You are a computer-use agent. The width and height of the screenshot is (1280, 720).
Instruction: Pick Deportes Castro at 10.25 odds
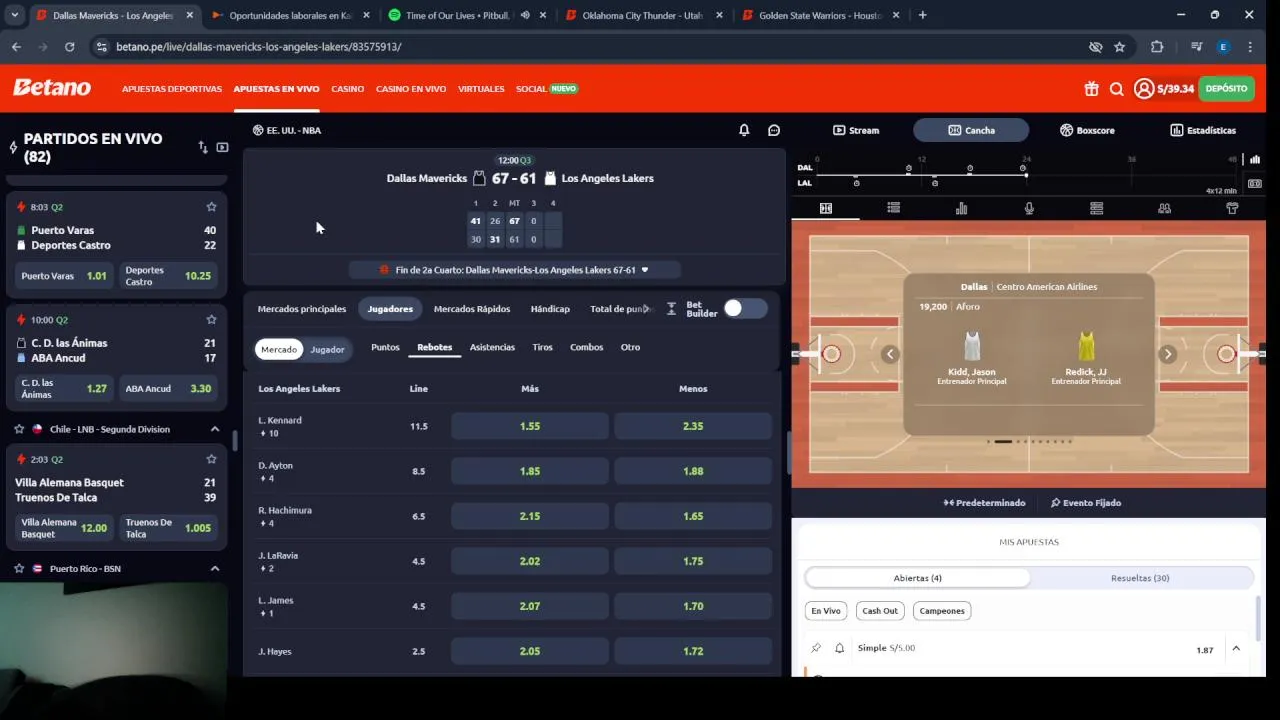click(x=168, y=276)
